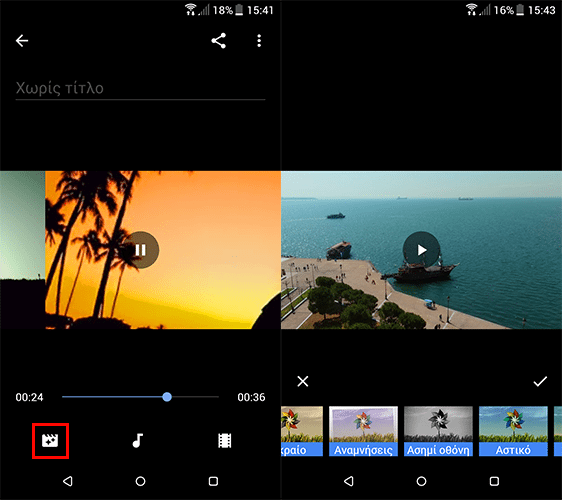Image resolution: width=562 pixels, height=500 pixels.
Task: Select the Ασημί οθόνη filter thumbnail
Action: click(x=438, y=431)
